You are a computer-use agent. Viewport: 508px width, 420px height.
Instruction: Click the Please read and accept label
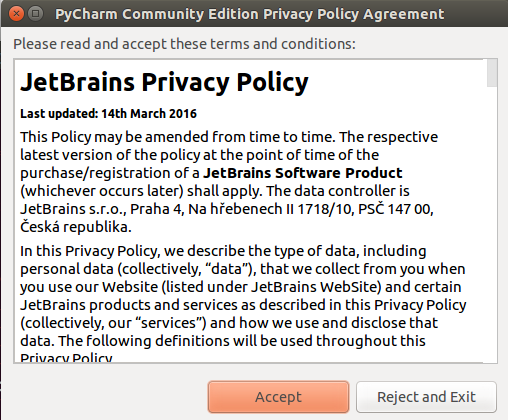[184, 44]
